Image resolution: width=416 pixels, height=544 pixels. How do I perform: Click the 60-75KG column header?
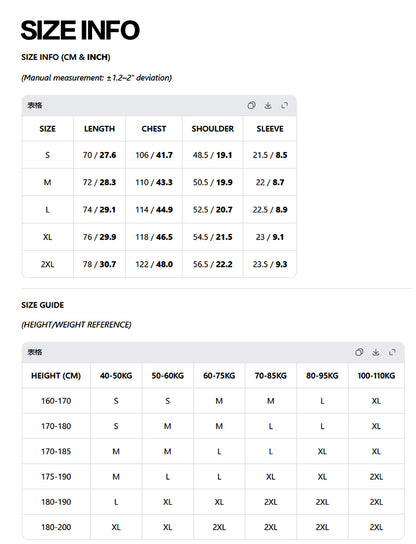(219, 376)
